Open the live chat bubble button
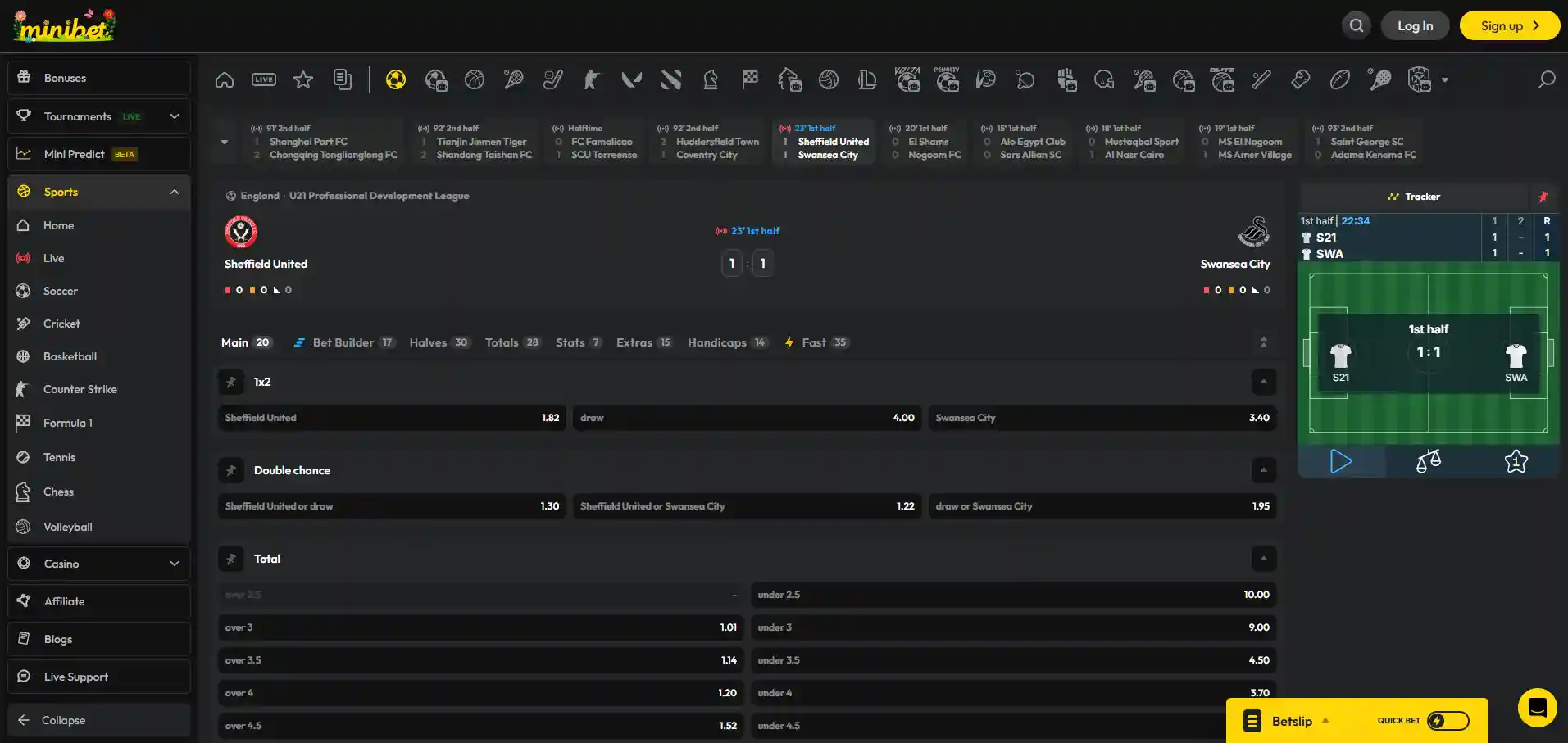 pos(1538,708)
